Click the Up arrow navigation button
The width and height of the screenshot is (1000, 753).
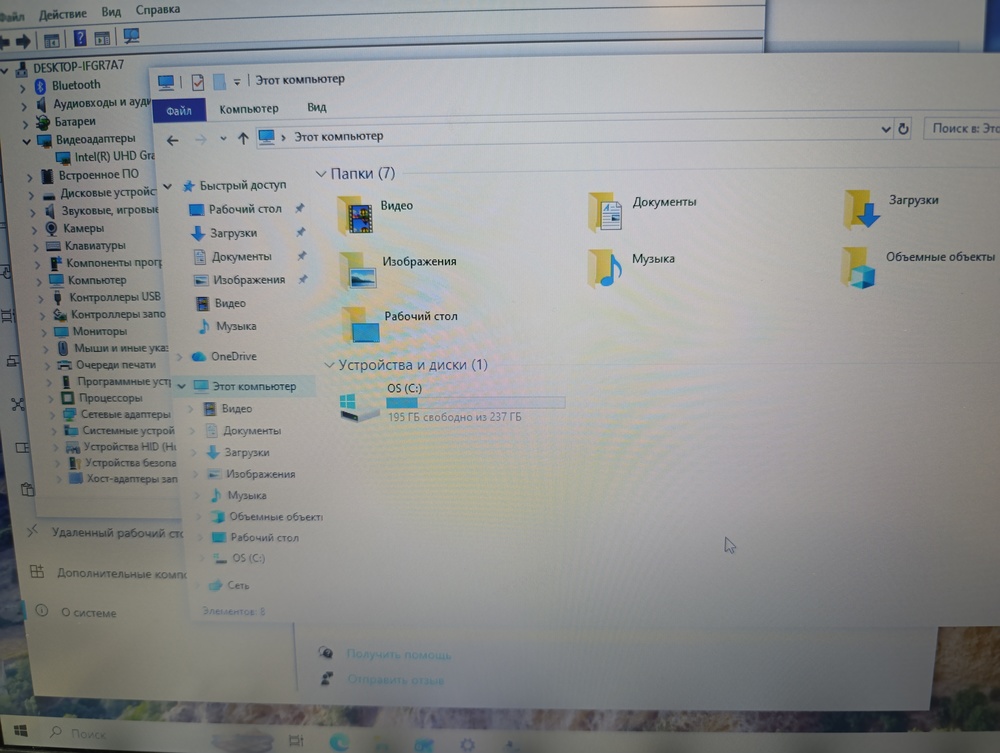(243, 139)
